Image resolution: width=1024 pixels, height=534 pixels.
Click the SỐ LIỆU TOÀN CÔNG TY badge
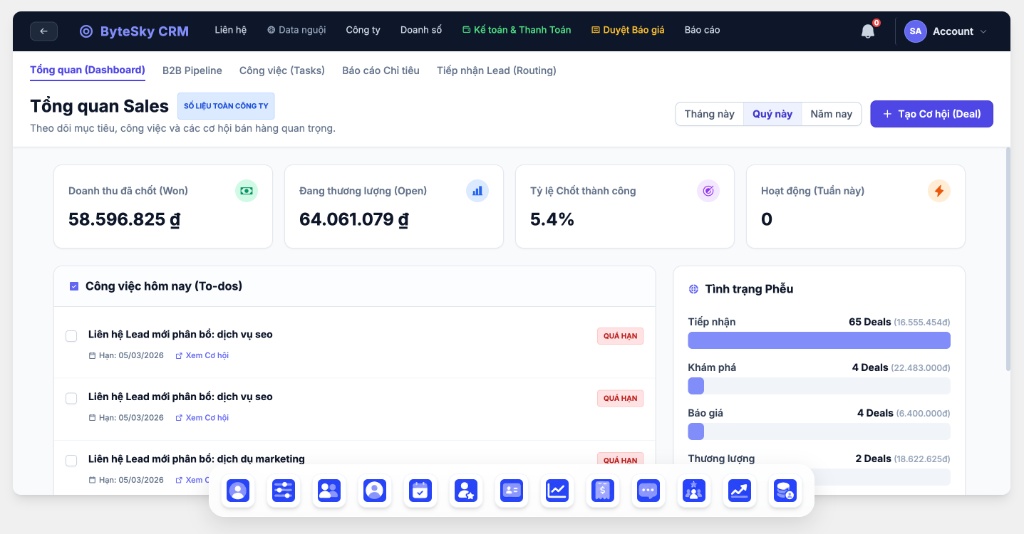pyautogui.click(x=226, y=106)
